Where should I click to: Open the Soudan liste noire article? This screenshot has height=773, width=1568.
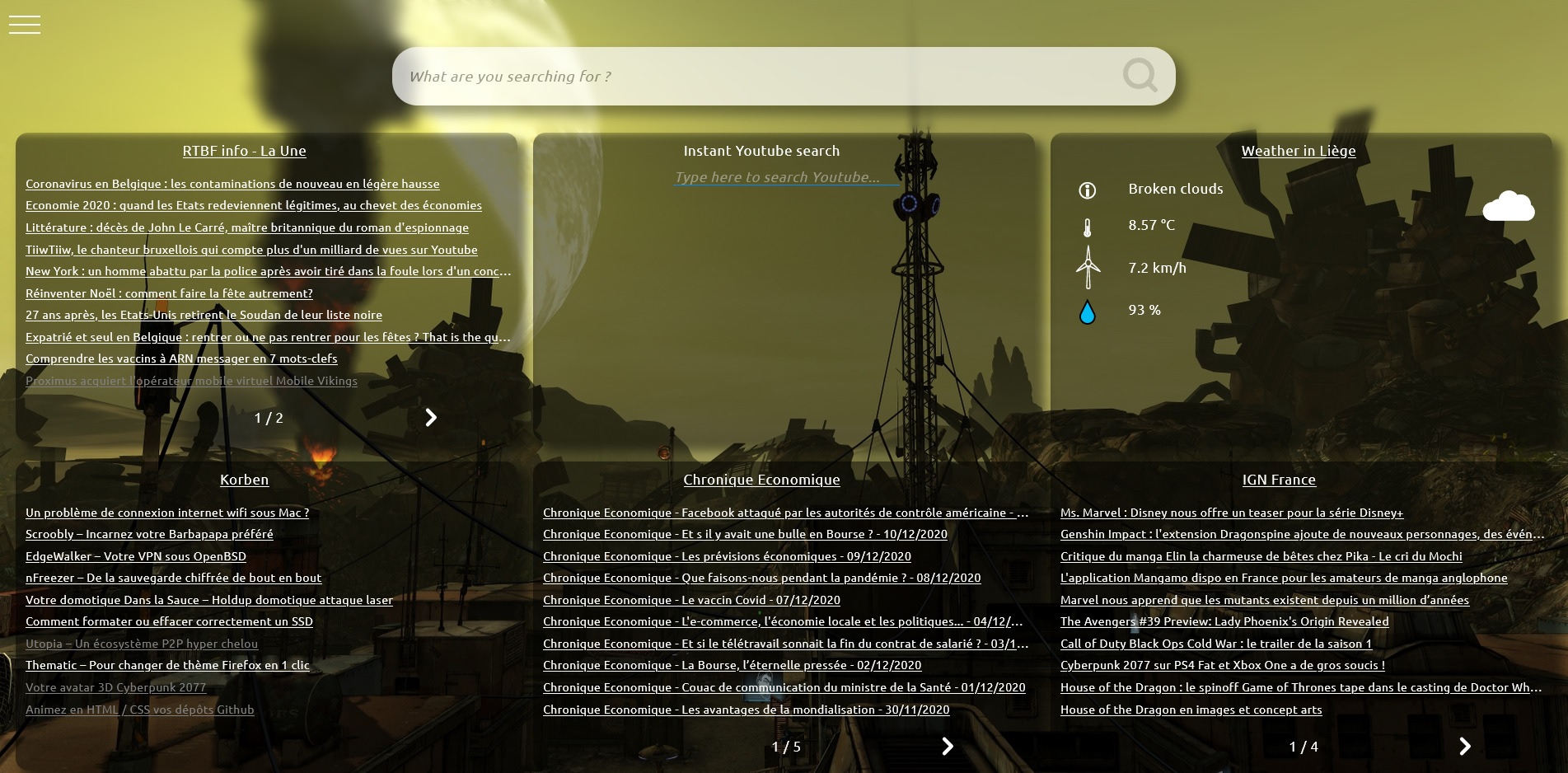click(204, 315)
